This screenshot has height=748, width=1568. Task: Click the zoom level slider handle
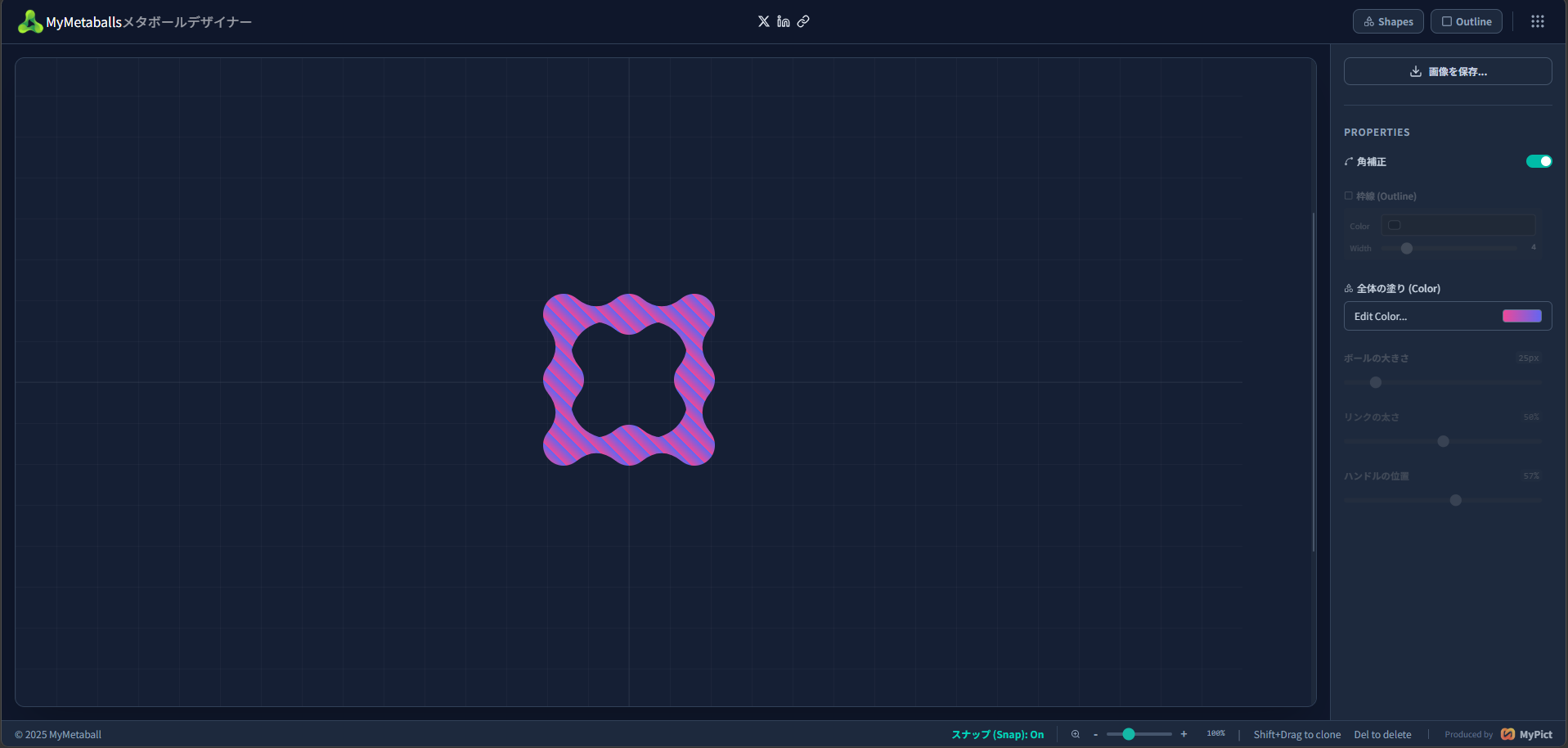pos(1129,734)
